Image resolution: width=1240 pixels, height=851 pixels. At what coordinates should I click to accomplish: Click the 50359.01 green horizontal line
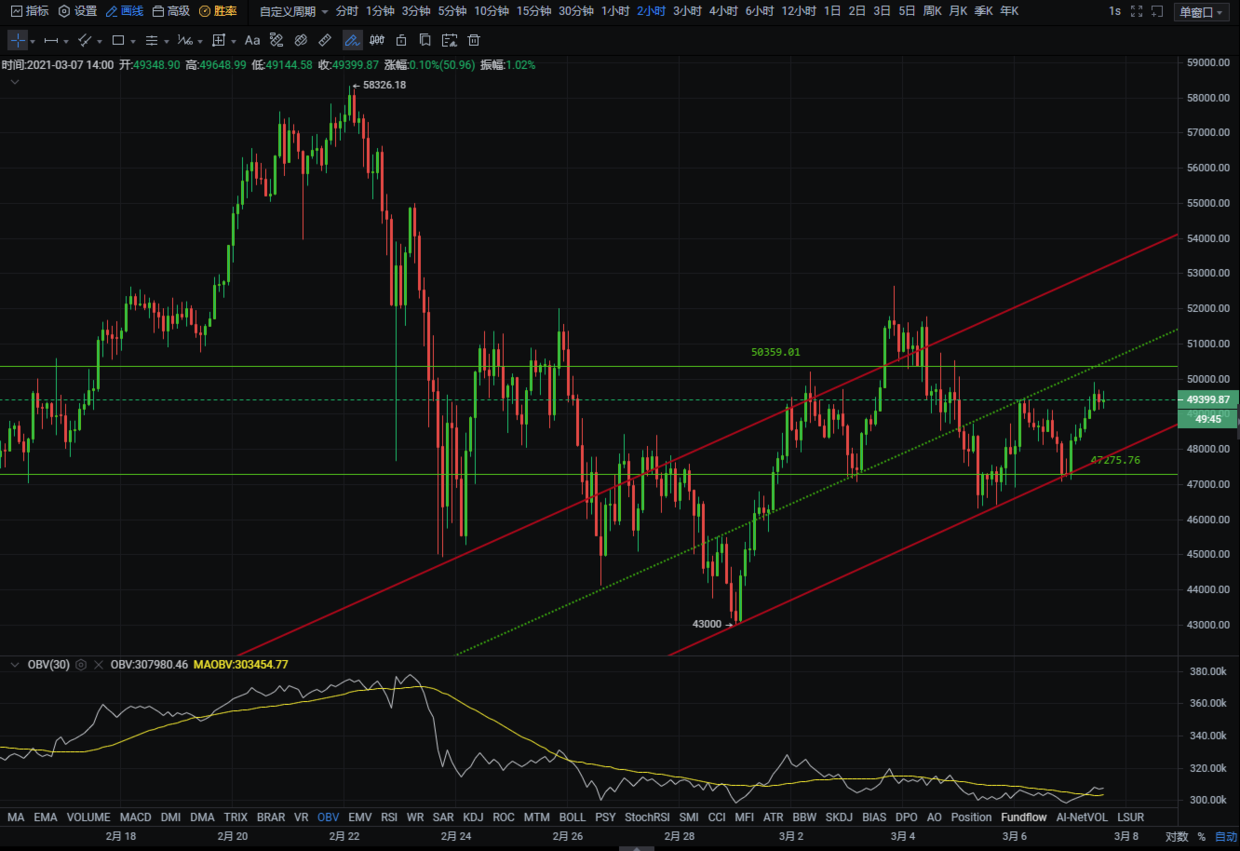pos(600,367)
